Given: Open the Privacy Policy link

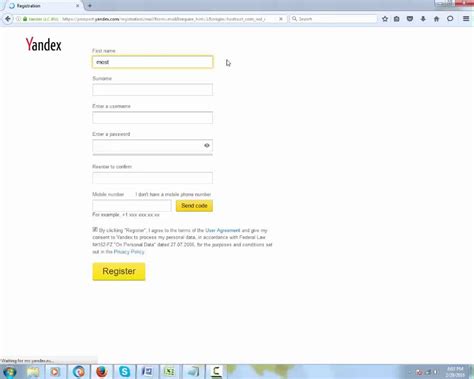Looking at the screenshot, I should [129, 252].
